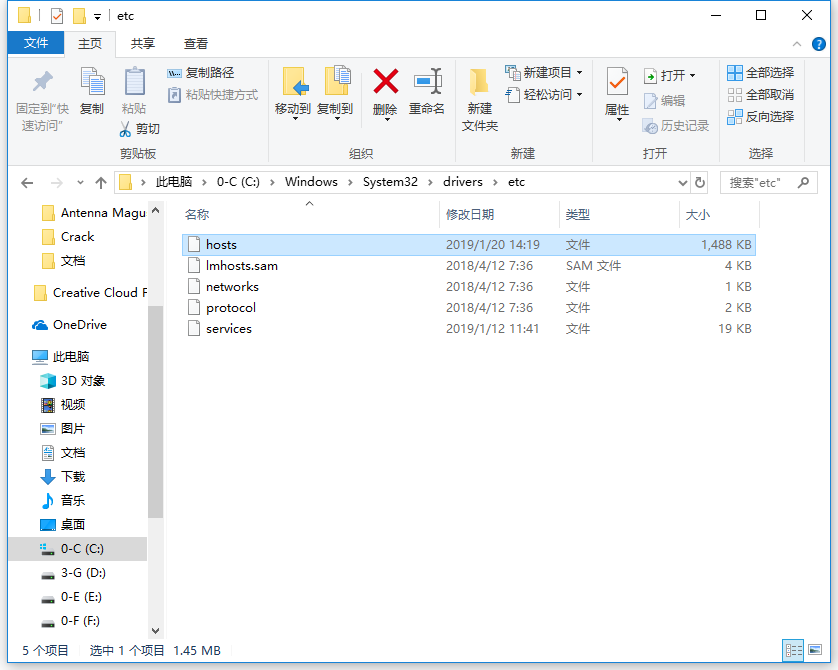Switch to large icons view layout icon
The height and width of the screenshot is (670, 838).
[815, 650]
